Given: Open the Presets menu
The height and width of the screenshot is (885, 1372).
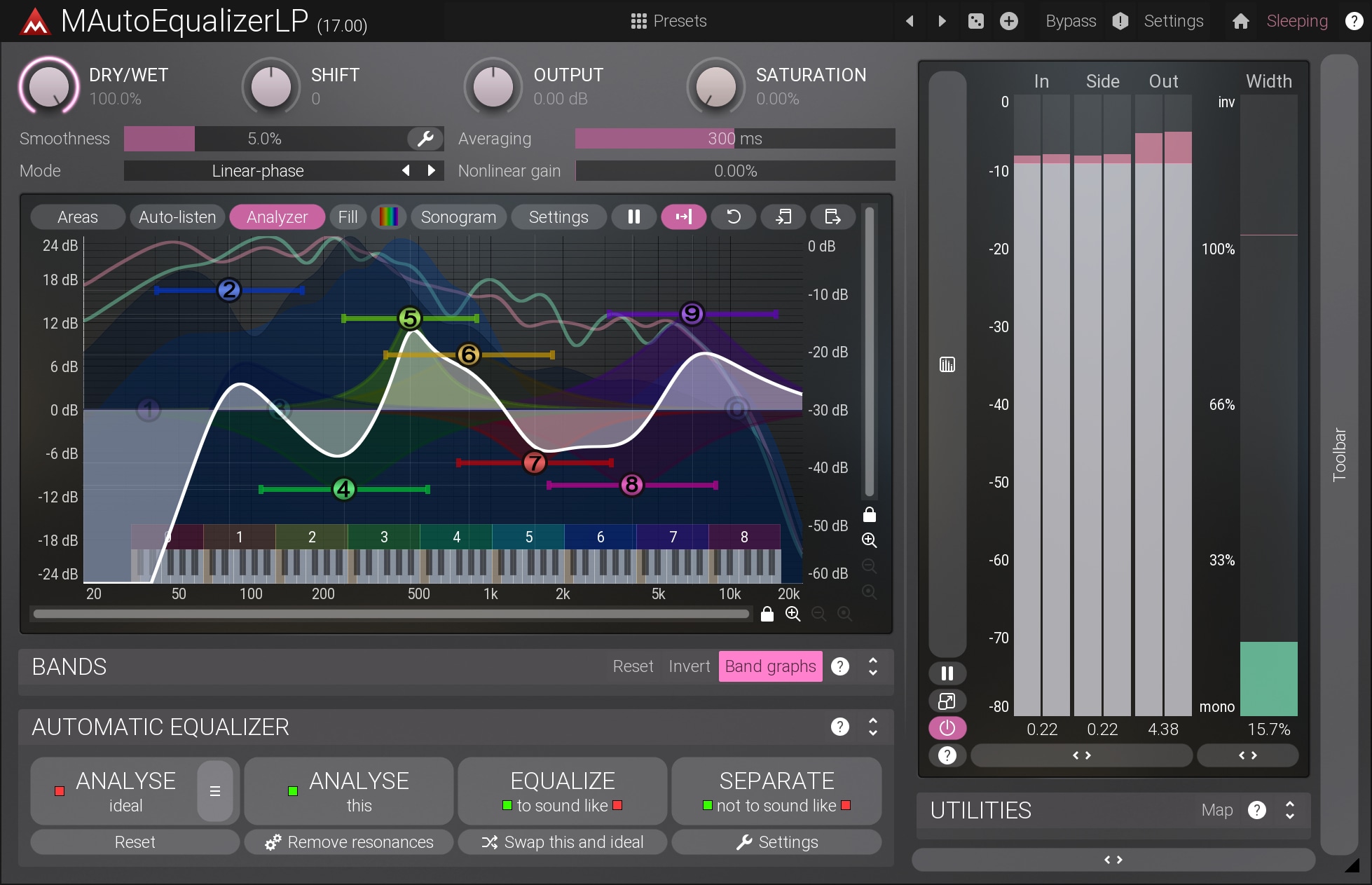Looking at the screenshot, I should pos(668,21).
